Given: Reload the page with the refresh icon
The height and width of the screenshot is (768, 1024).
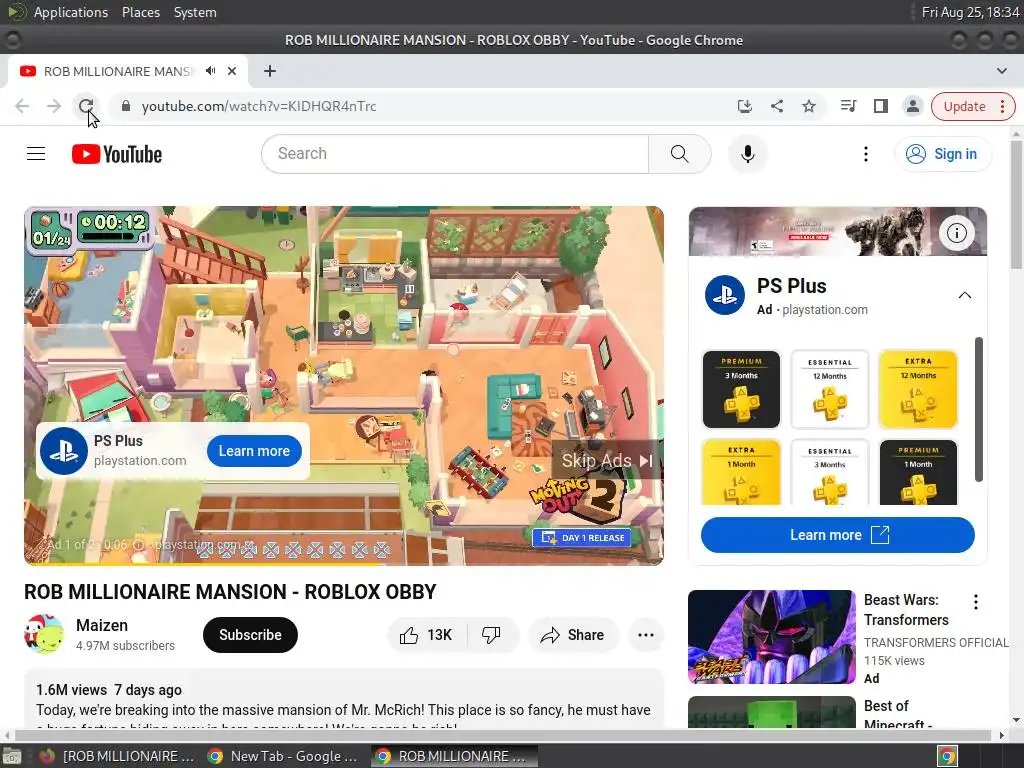Looking at the screenshot, I should (86, 106).
